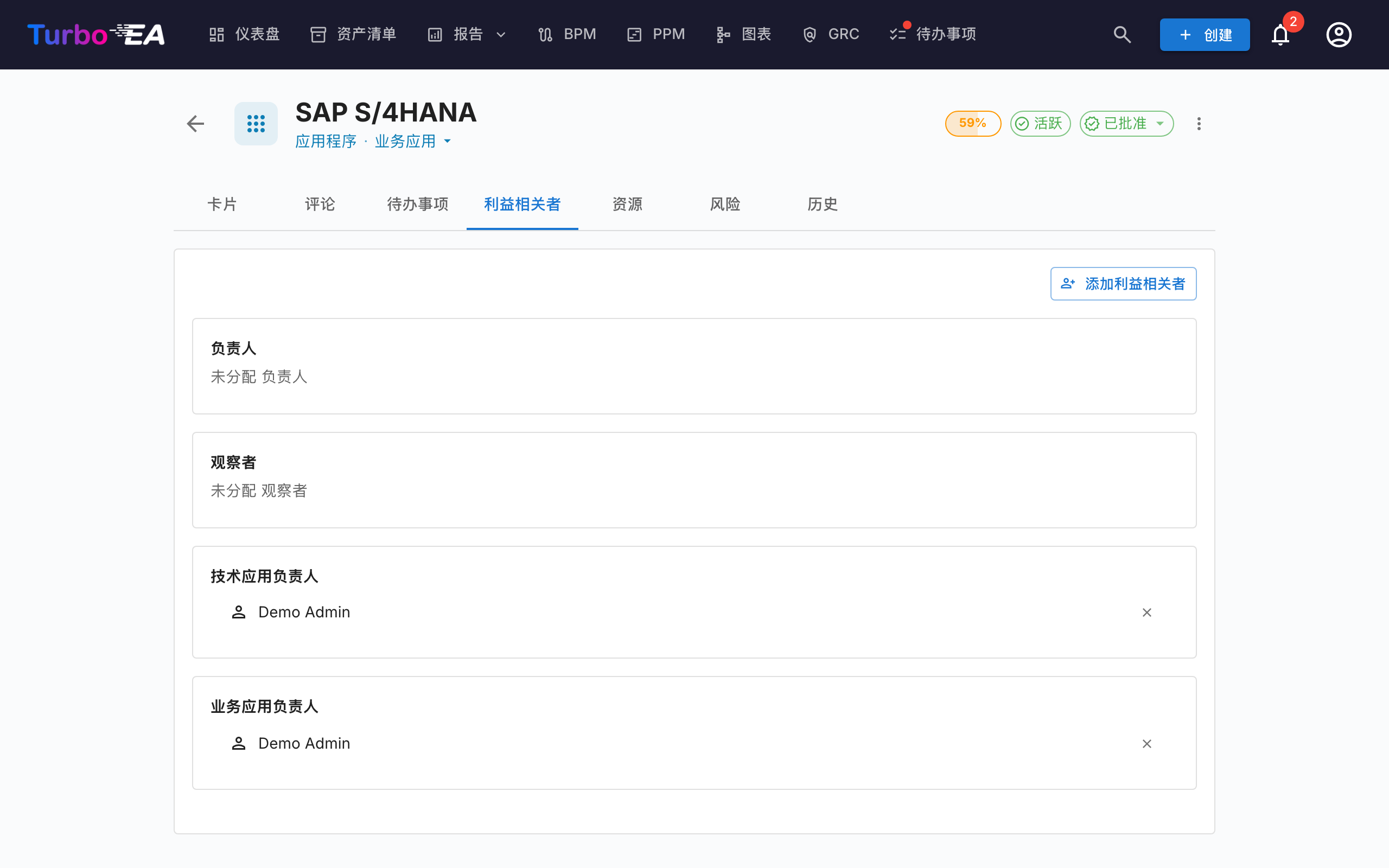The image size is (1389, 868).
Task: Open the 仪表盘 dashboard menu
Action: (244, 34)
